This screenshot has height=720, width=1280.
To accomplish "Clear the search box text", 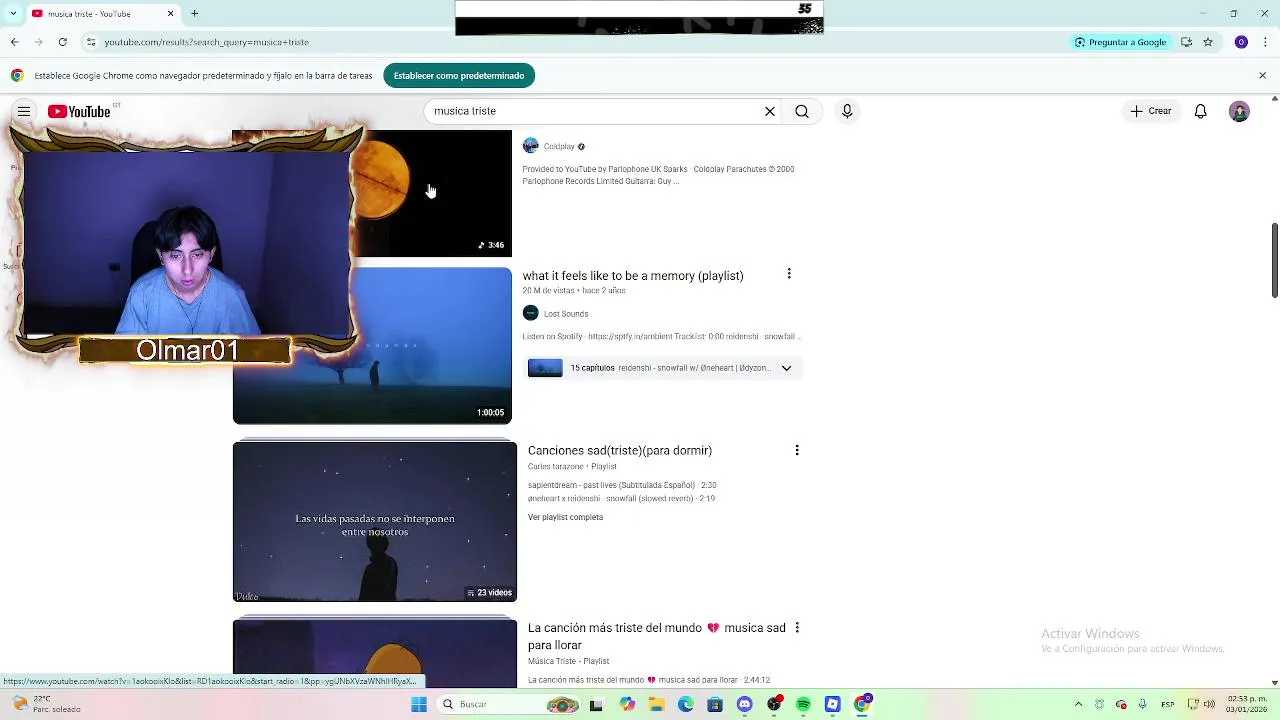I will [770, 111].
